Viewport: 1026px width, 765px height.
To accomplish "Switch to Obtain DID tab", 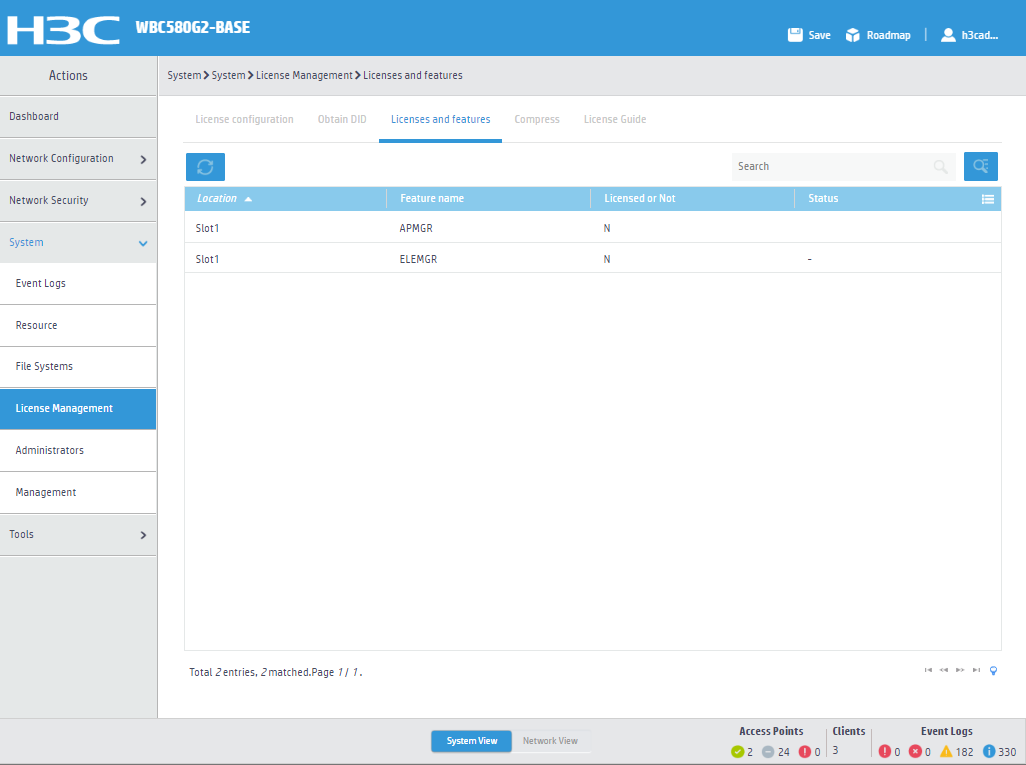I will [342, 119].
